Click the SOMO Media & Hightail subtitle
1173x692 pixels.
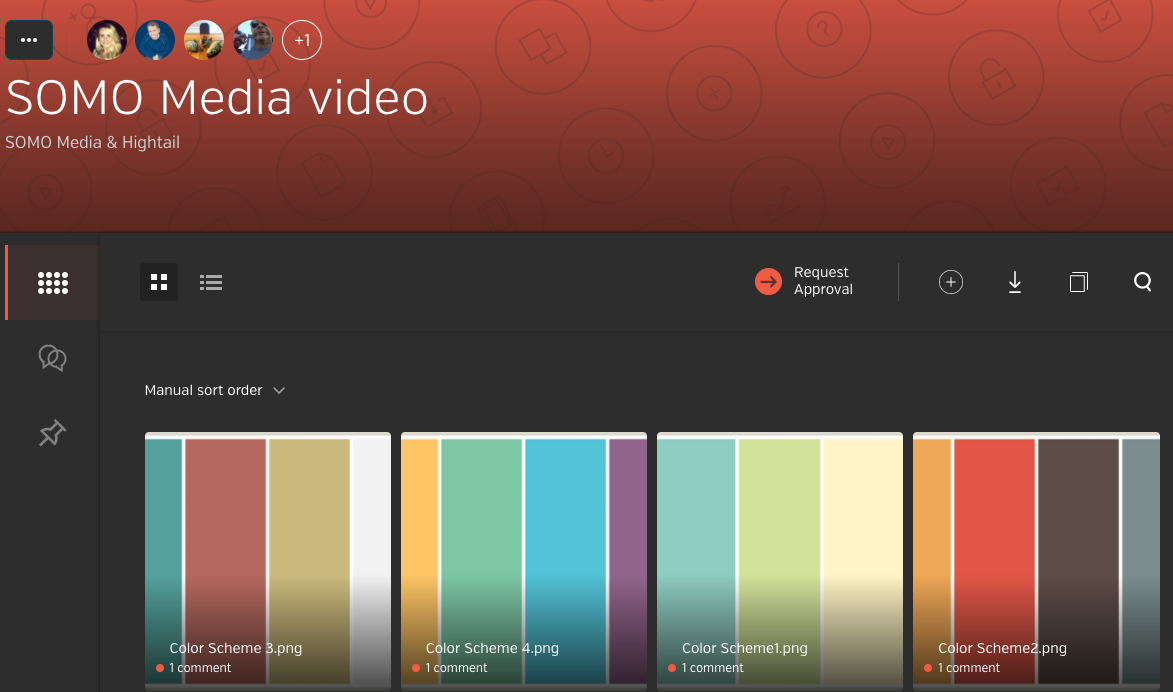(x=93, y=142)
